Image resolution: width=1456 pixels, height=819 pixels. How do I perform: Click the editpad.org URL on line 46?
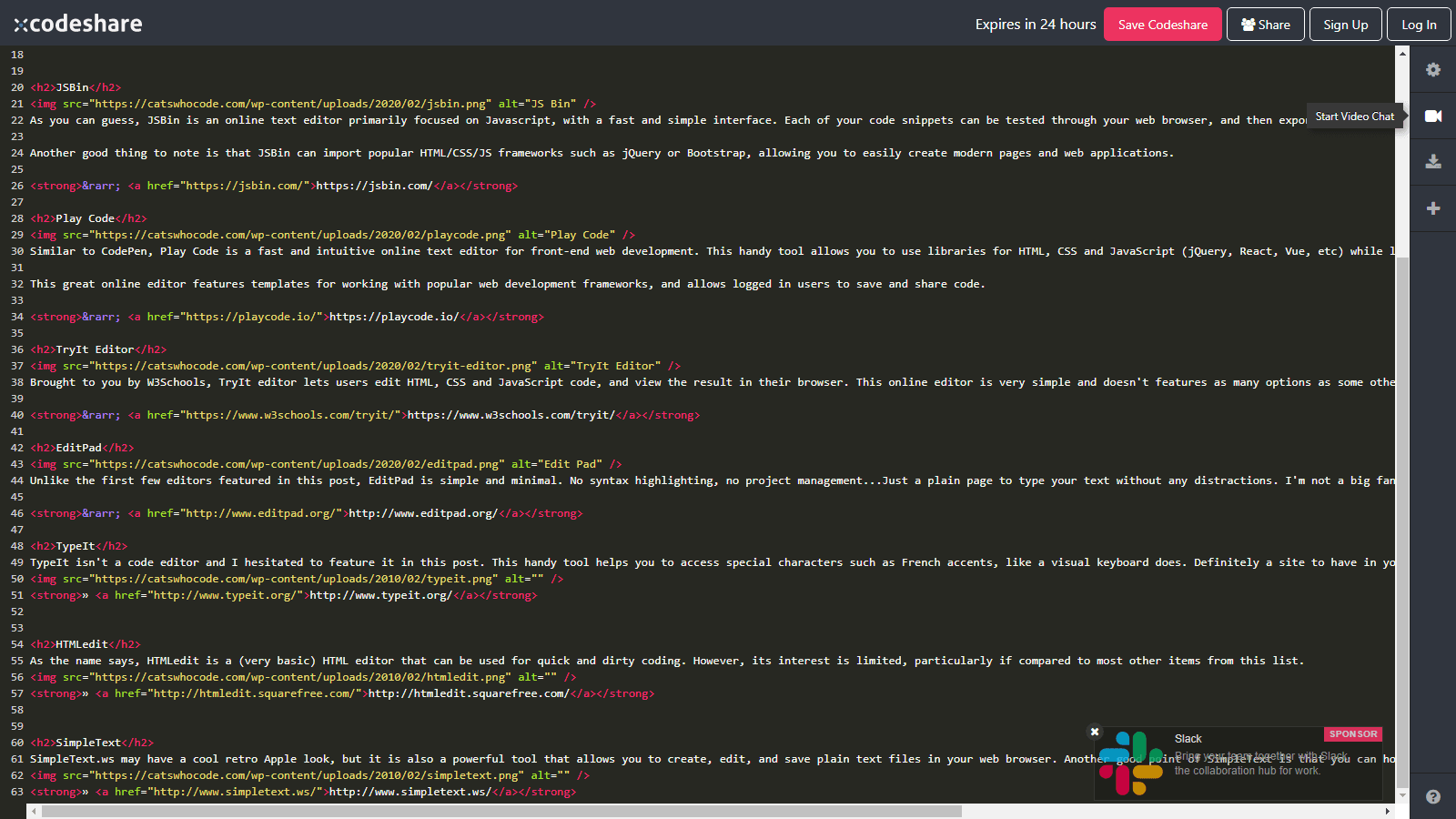point(423,513)
